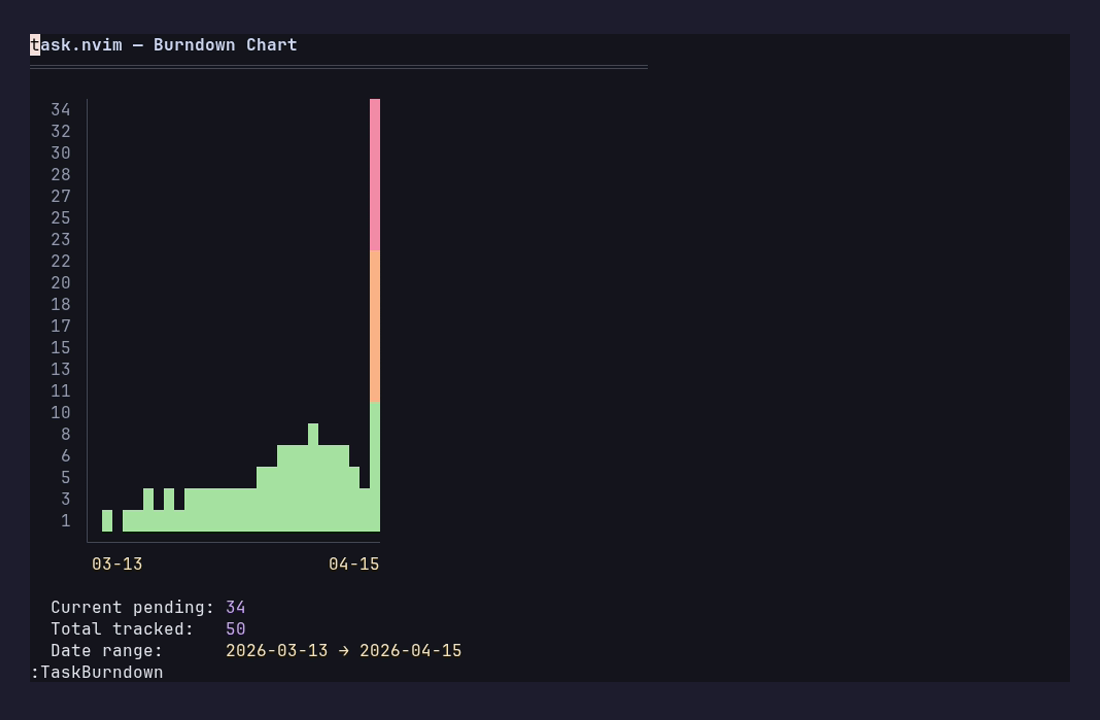This screenshot has width=1100, height=720.
Task: Click the y-axis label 10
Action: (x=60, y=413)
